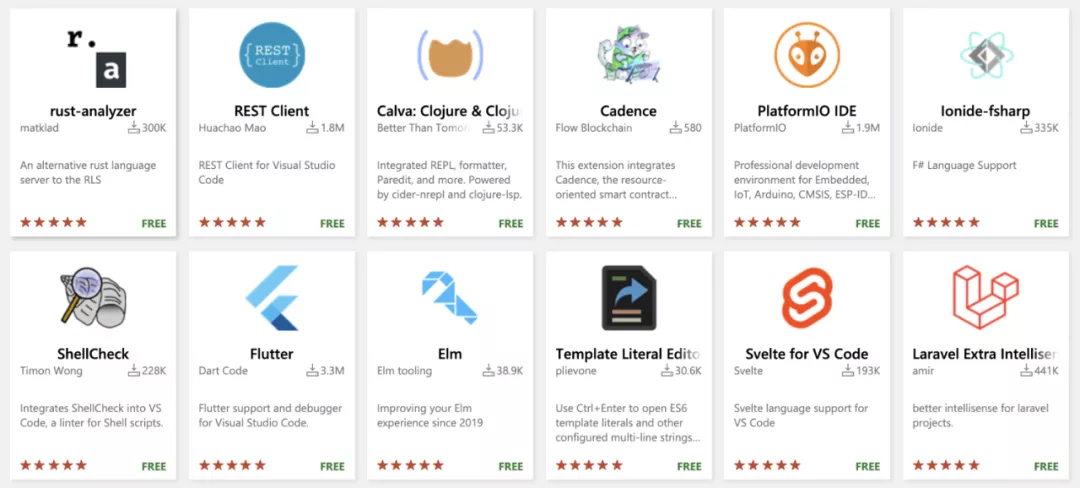Click the Flutter extension title
Image resolution: width=1080 pixels, height=488 pixels.
pos(271,354)
